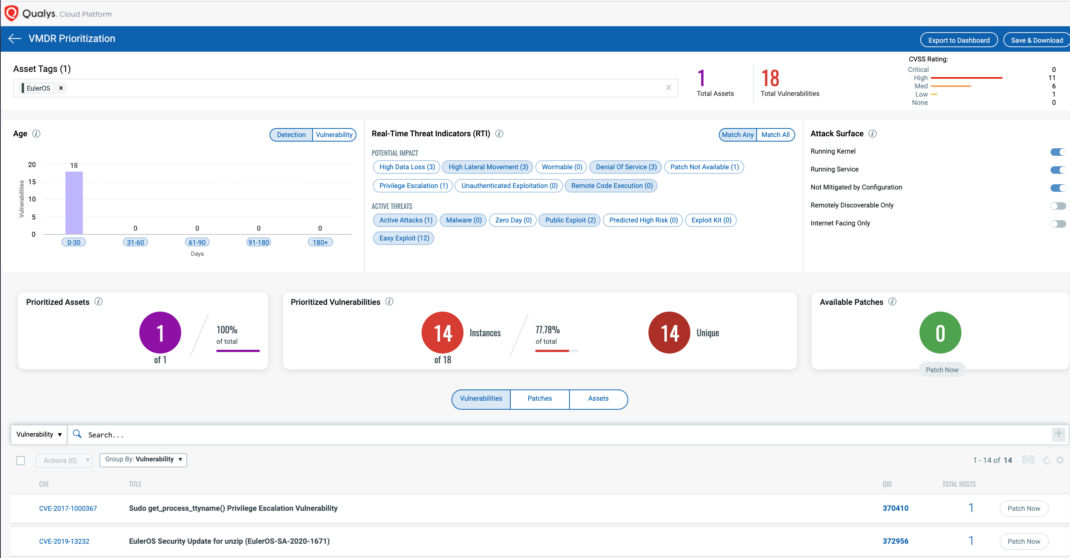Click the search magnifier icon
Screen dimensions: 1070x558
click(77, 434)
